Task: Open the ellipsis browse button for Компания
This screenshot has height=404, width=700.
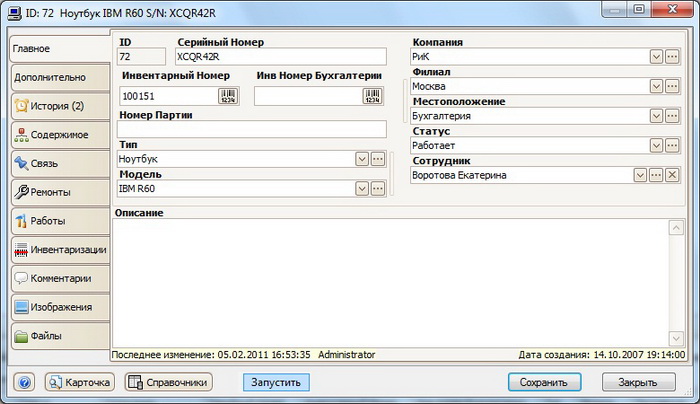Action: click(x=672, y=58)
